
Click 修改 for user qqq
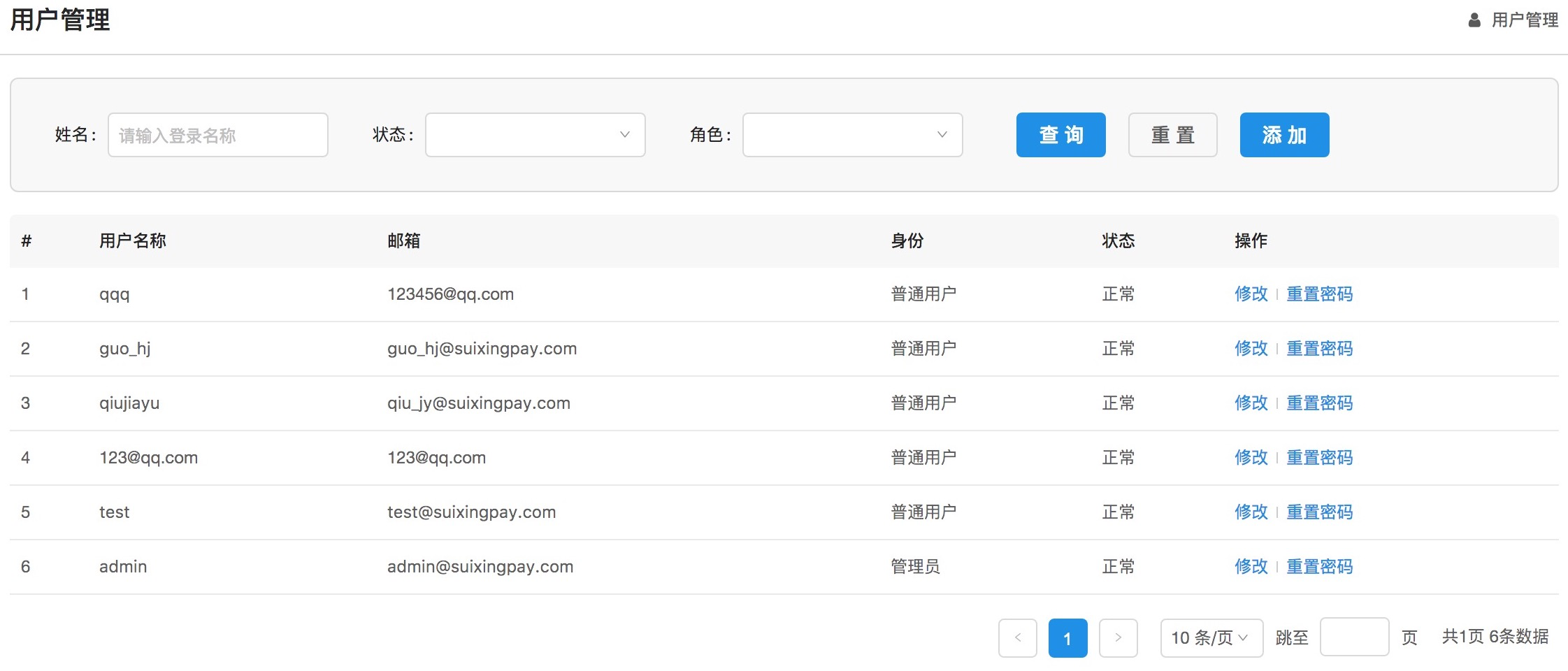(x=1251, y=294)
